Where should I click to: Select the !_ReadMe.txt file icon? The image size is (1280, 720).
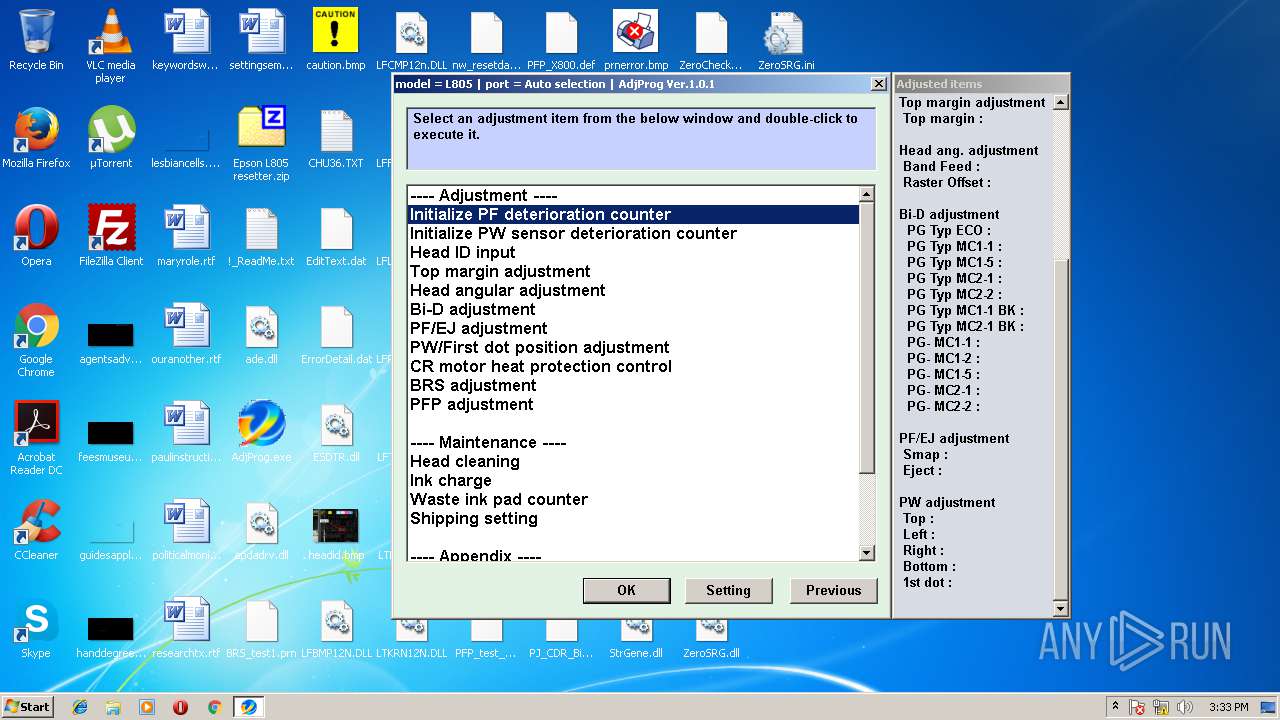point(261,236)
